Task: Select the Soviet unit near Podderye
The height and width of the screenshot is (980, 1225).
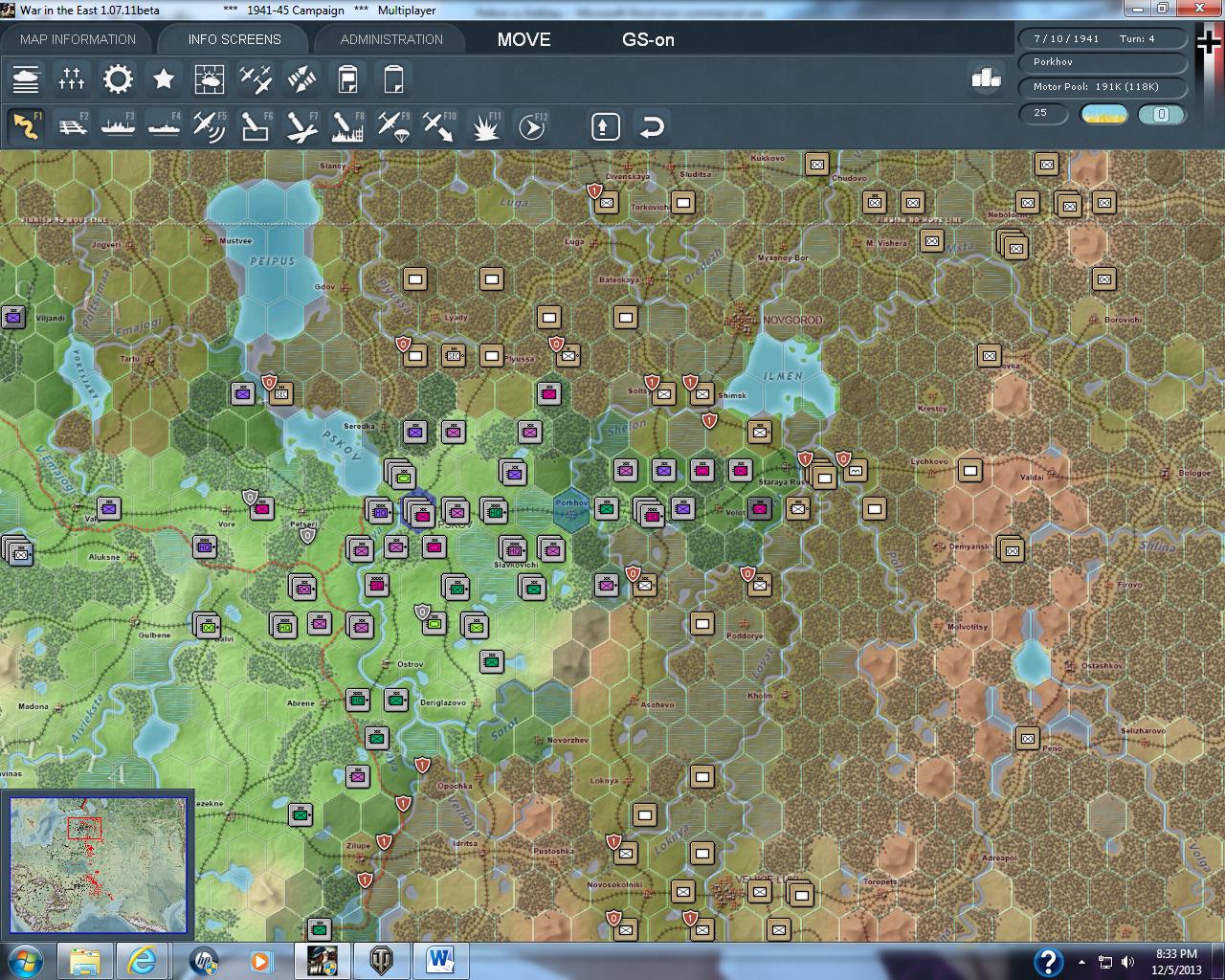Action: click(702, 623)
